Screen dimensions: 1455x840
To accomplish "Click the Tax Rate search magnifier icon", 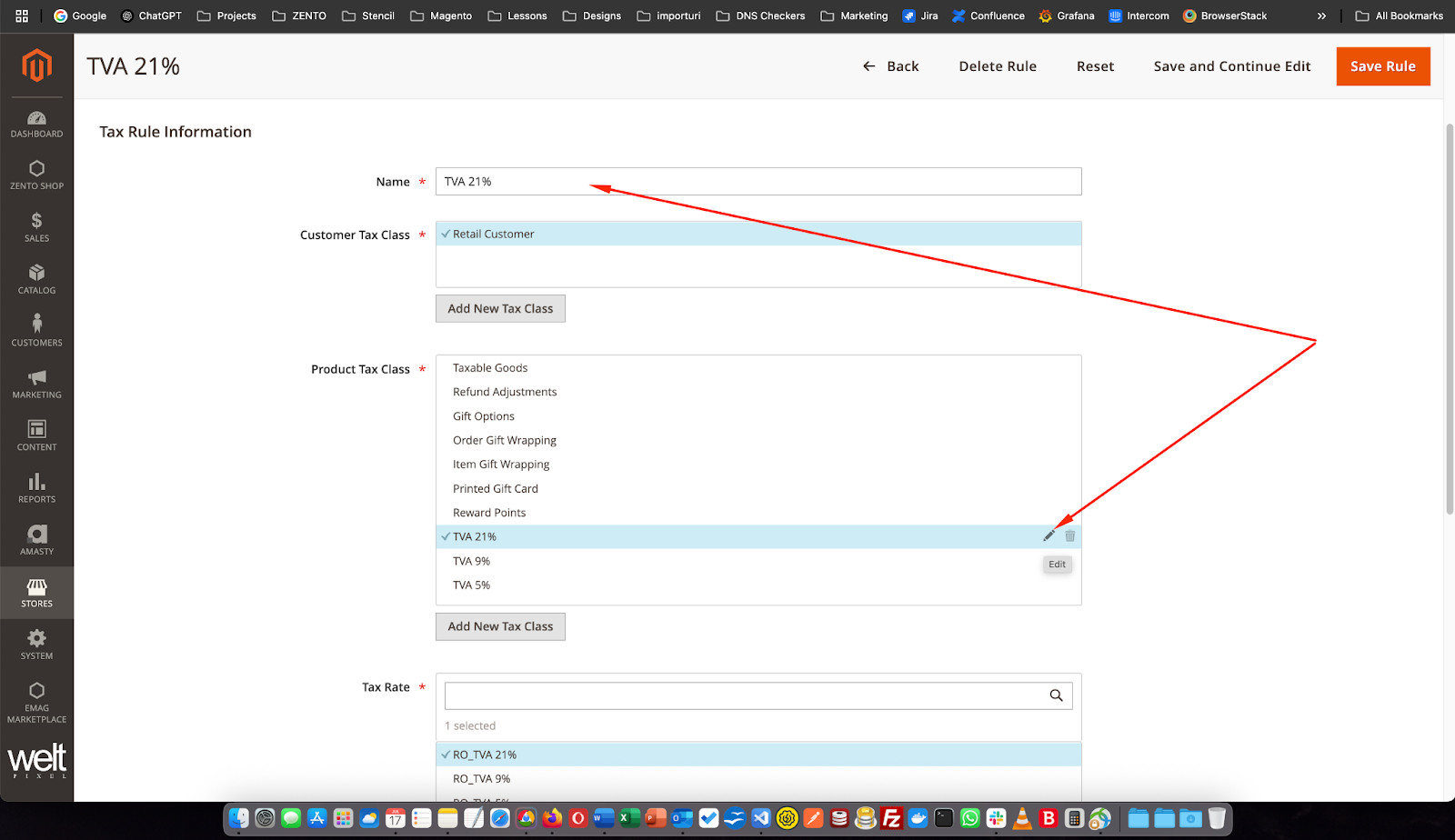I will 1057,695.
